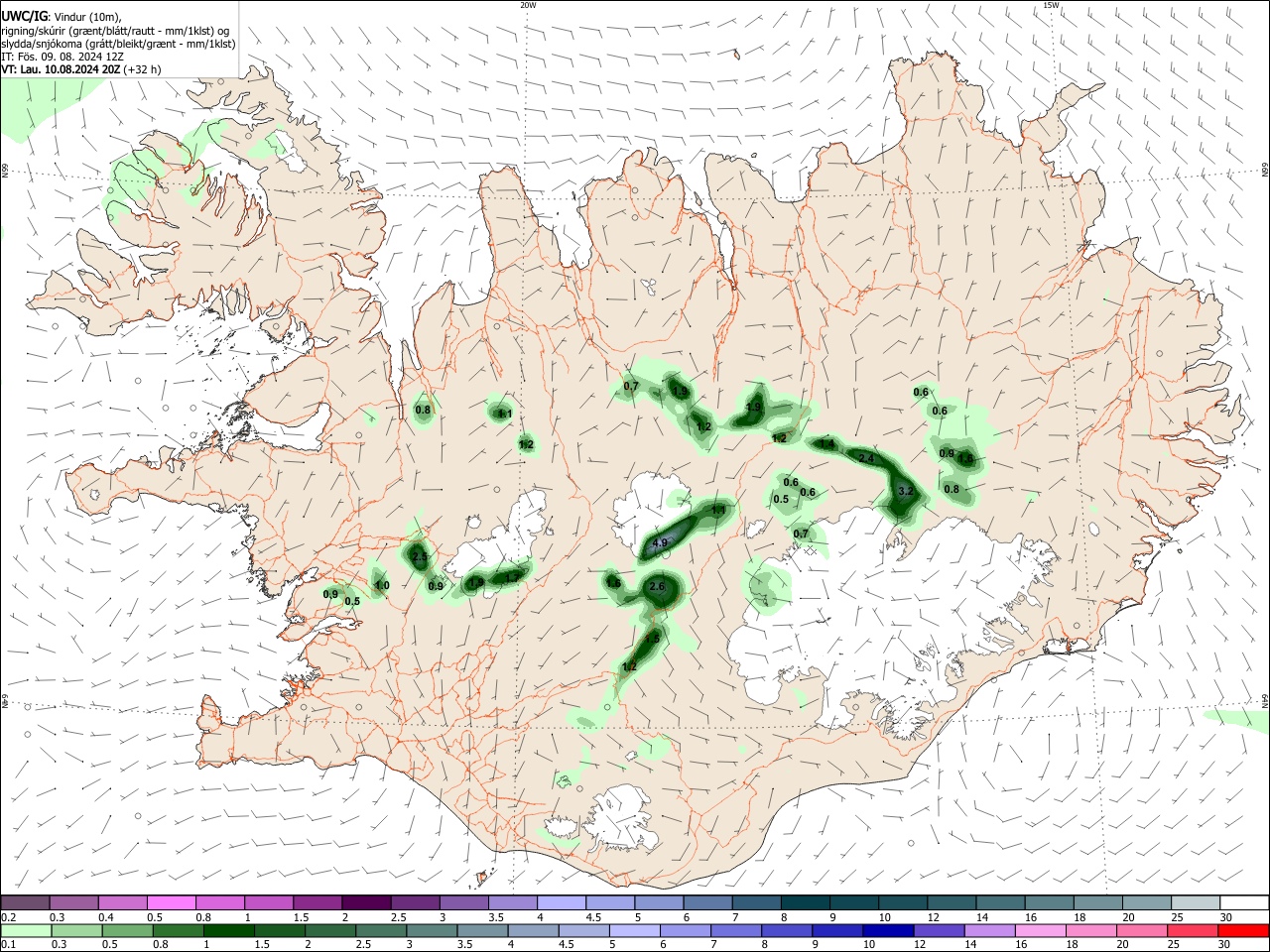The image size is (1270, 952).
Task: Click the 2.6 precipitation label
Action: [x=657, y=587]
